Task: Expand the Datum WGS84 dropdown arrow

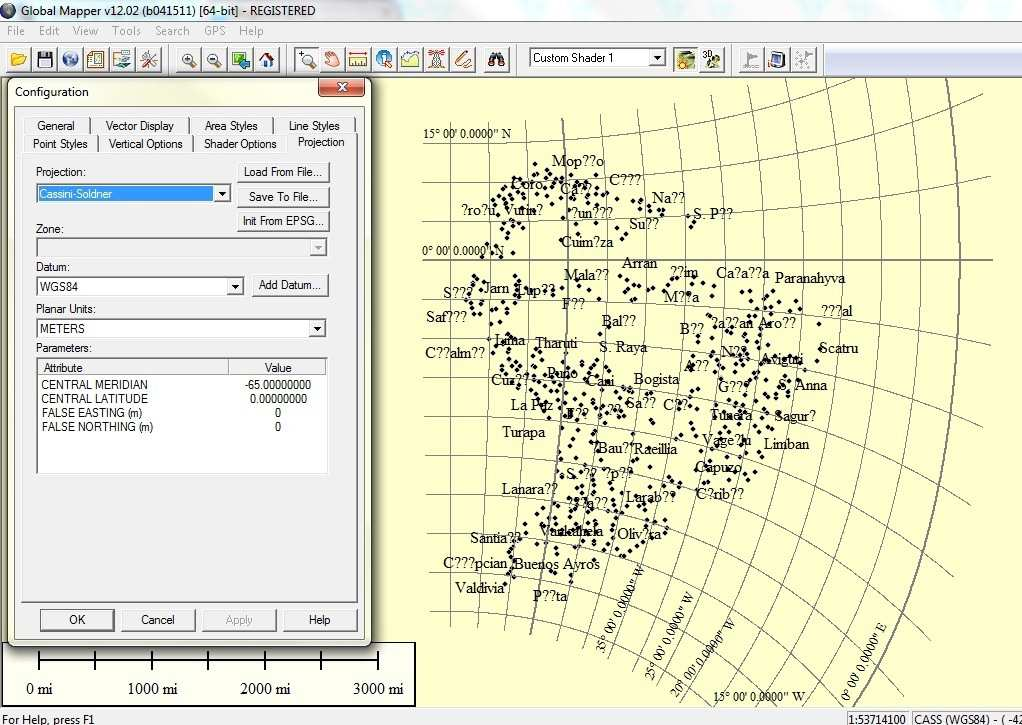Action: click(235, 286)
